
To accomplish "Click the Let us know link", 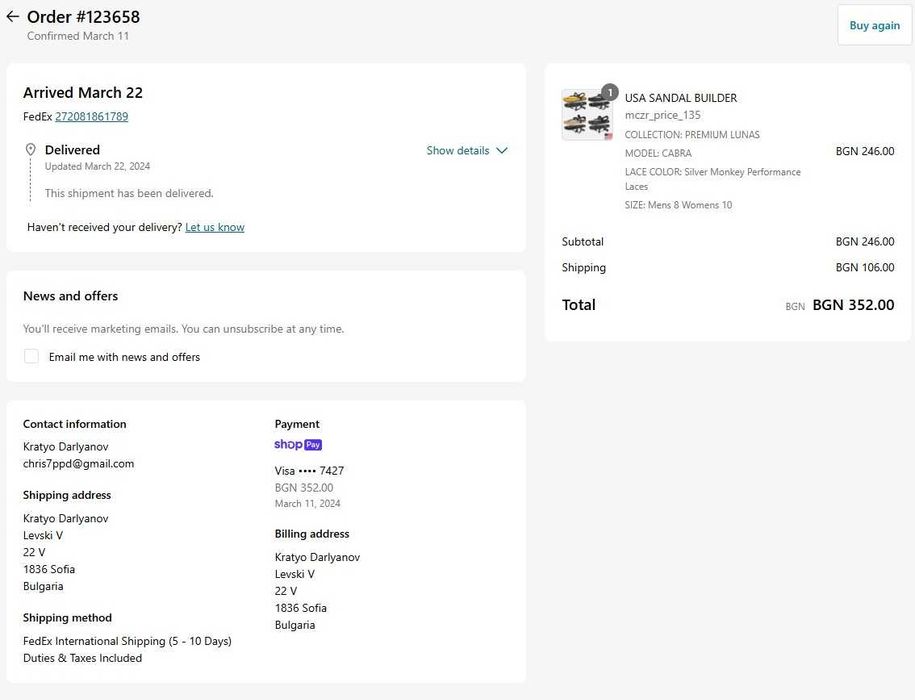I will point(214,228).
